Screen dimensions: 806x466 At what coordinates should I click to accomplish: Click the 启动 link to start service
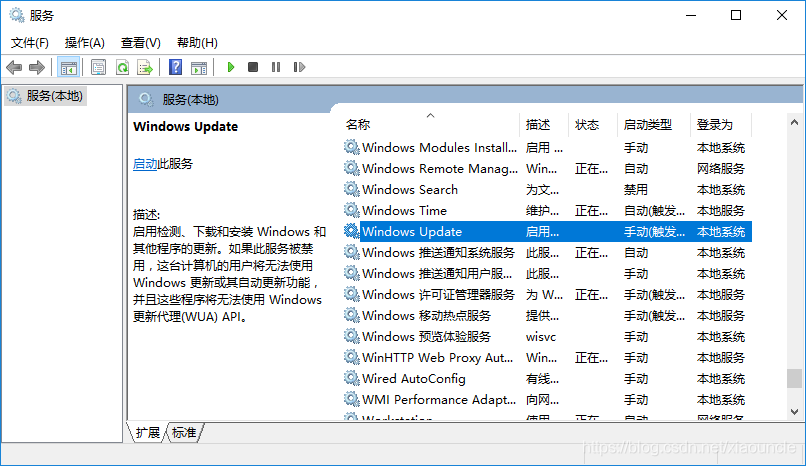pos(145,164)
